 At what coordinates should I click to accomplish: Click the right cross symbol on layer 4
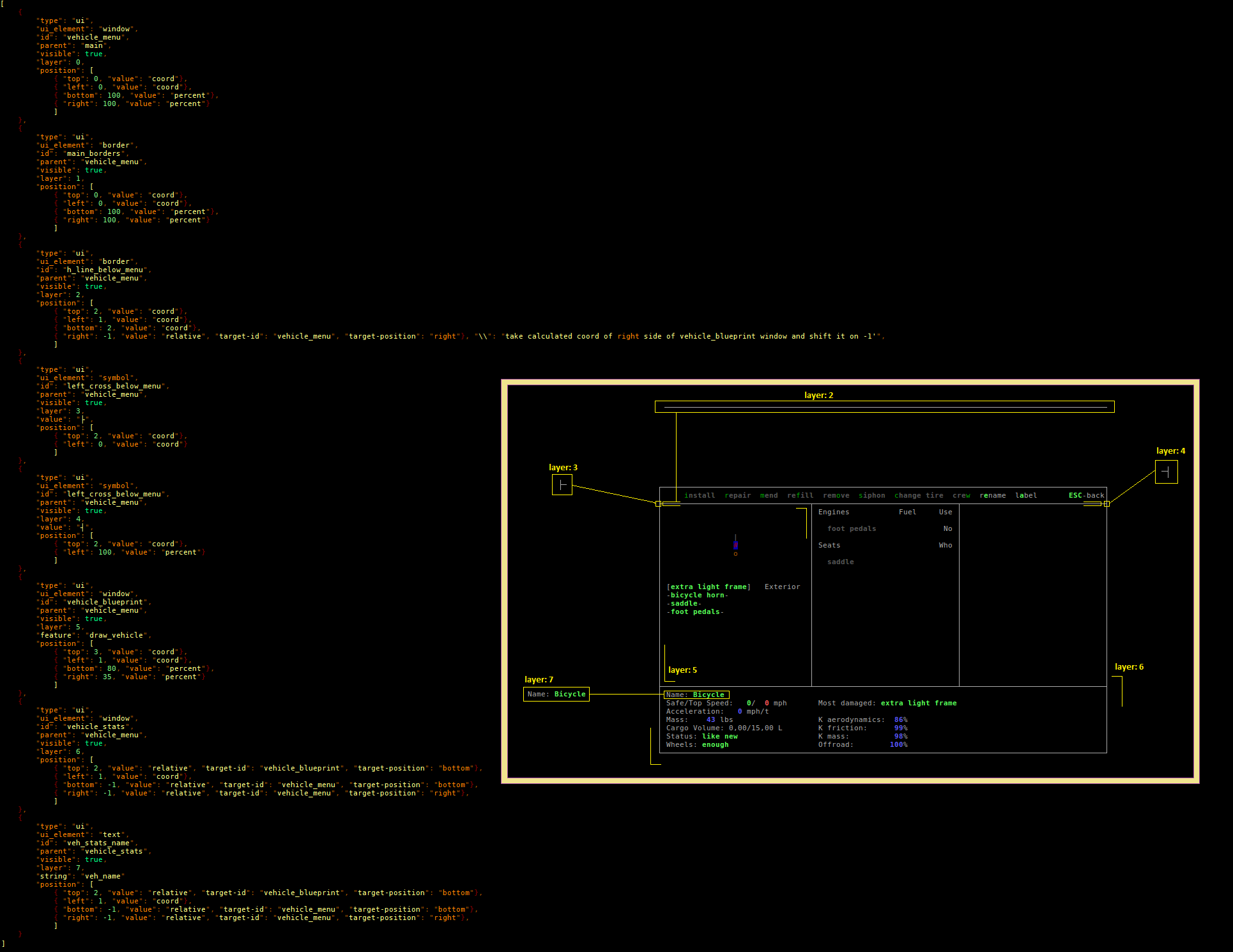(x=1167, y=472)
